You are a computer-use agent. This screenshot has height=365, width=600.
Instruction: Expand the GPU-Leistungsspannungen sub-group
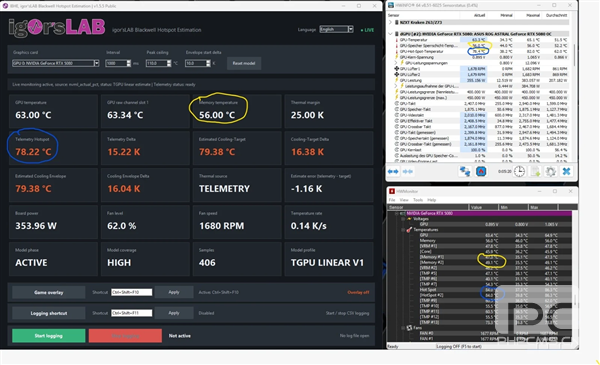[x=396, y=63]
